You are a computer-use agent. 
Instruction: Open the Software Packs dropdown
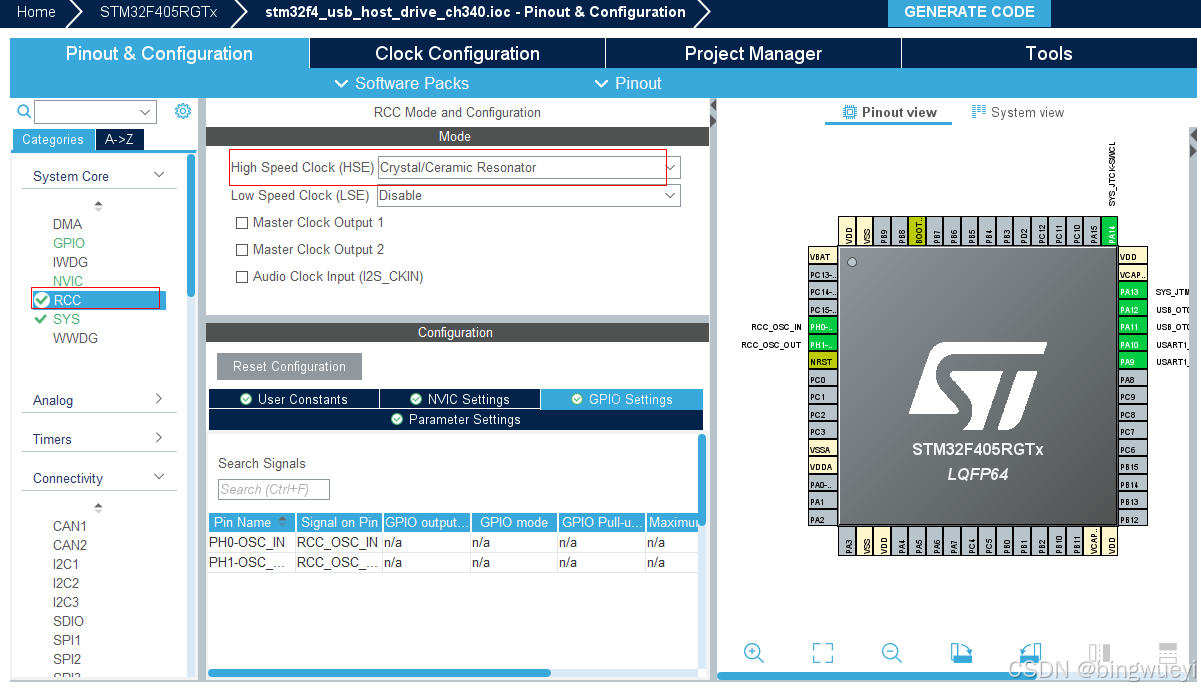tap(402, 83)
